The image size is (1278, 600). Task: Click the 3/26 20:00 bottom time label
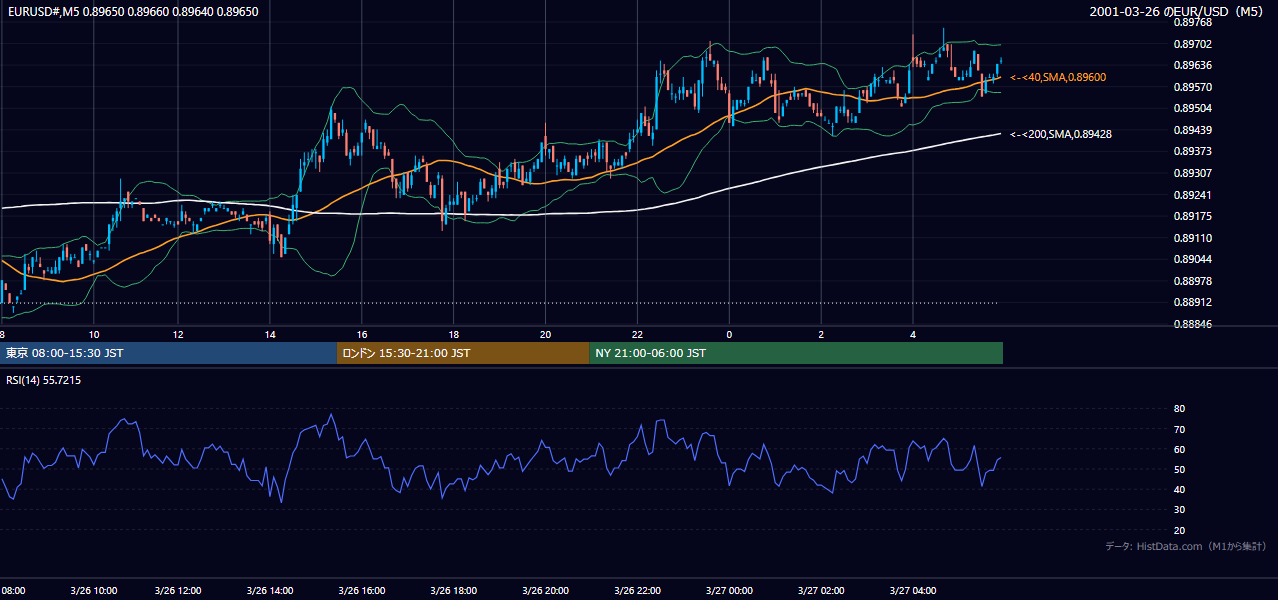pyautogui.click(x=545, y=590)
